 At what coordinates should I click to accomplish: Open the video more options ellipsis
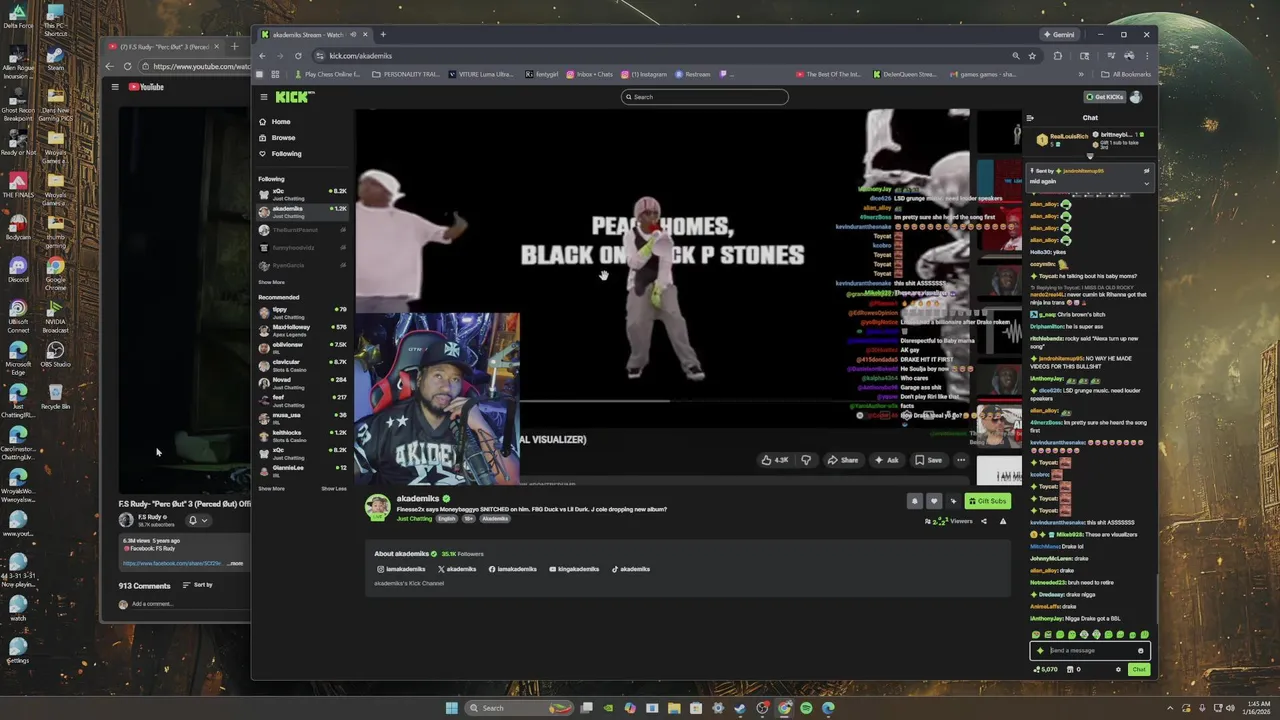(x=961, y=460)
